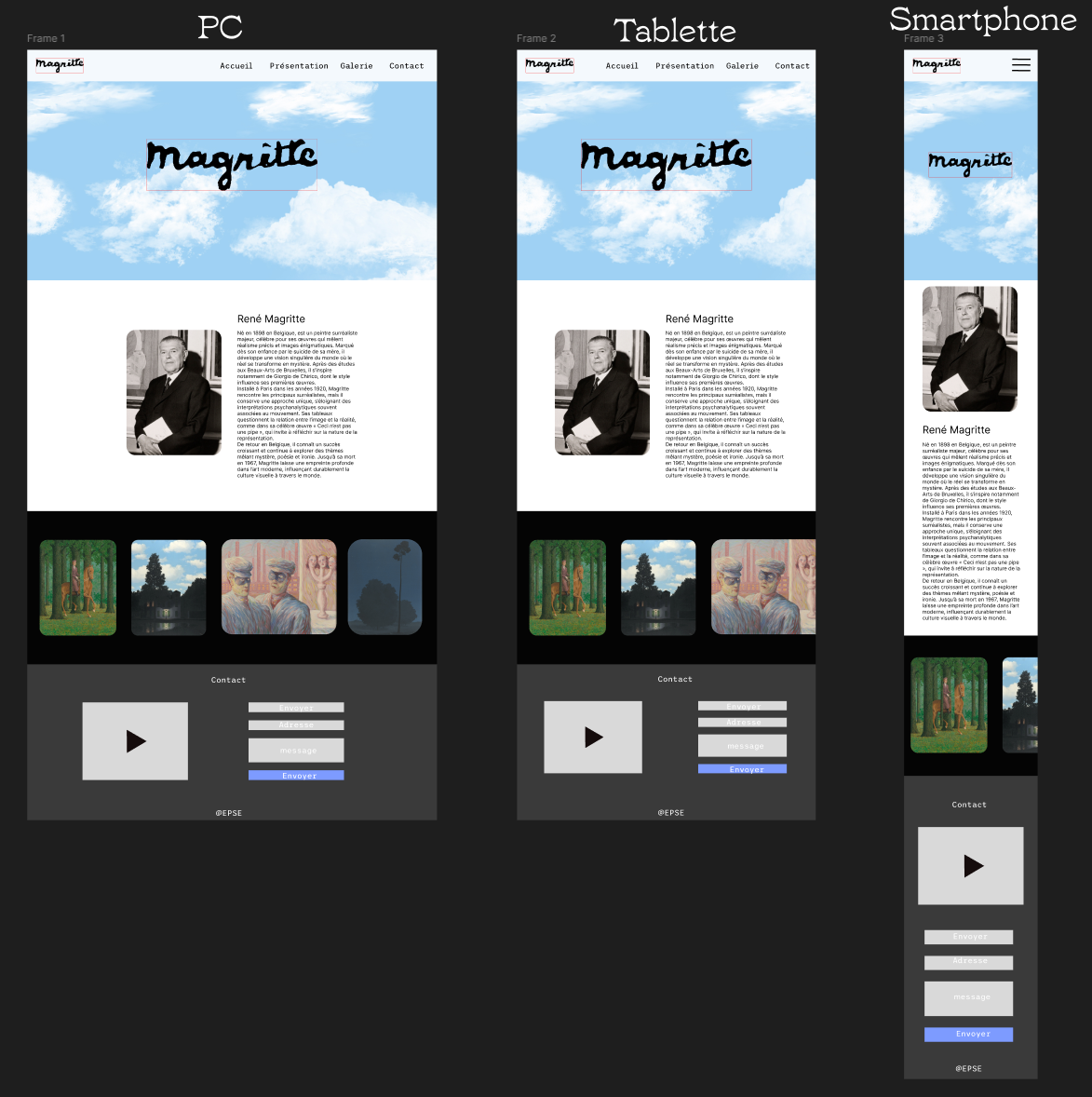Select Accueil in the Tablette navbar
The height and width of the screenshot is (1097, 1092).
[x=622, y=66]
